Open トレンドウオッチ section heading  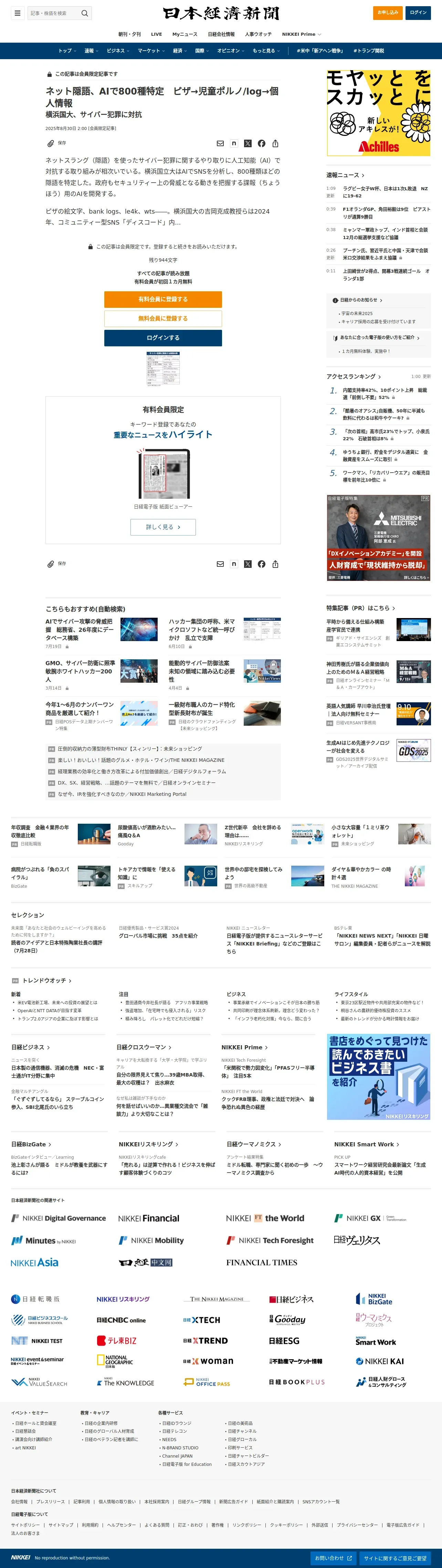point(46,981)
